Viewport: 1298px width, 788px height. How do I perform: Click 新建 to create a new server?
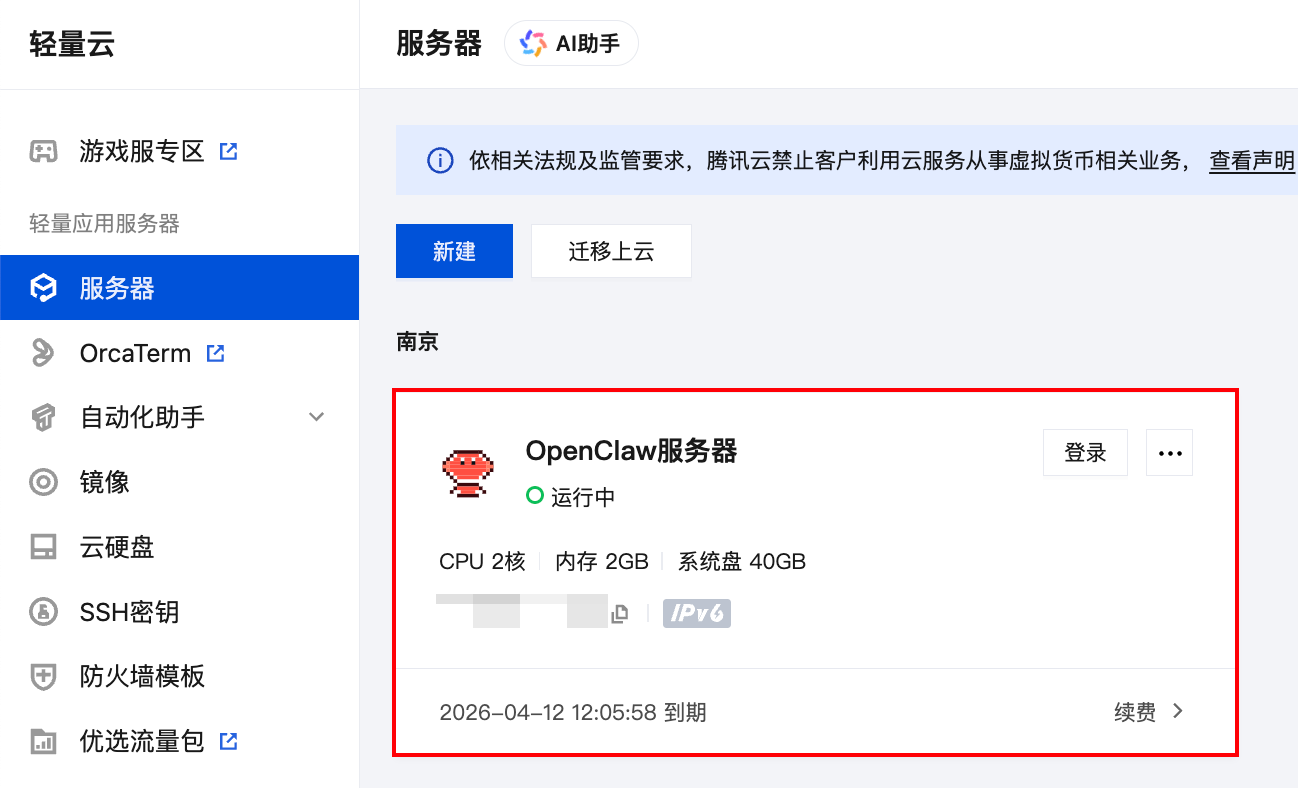point(454,251)
